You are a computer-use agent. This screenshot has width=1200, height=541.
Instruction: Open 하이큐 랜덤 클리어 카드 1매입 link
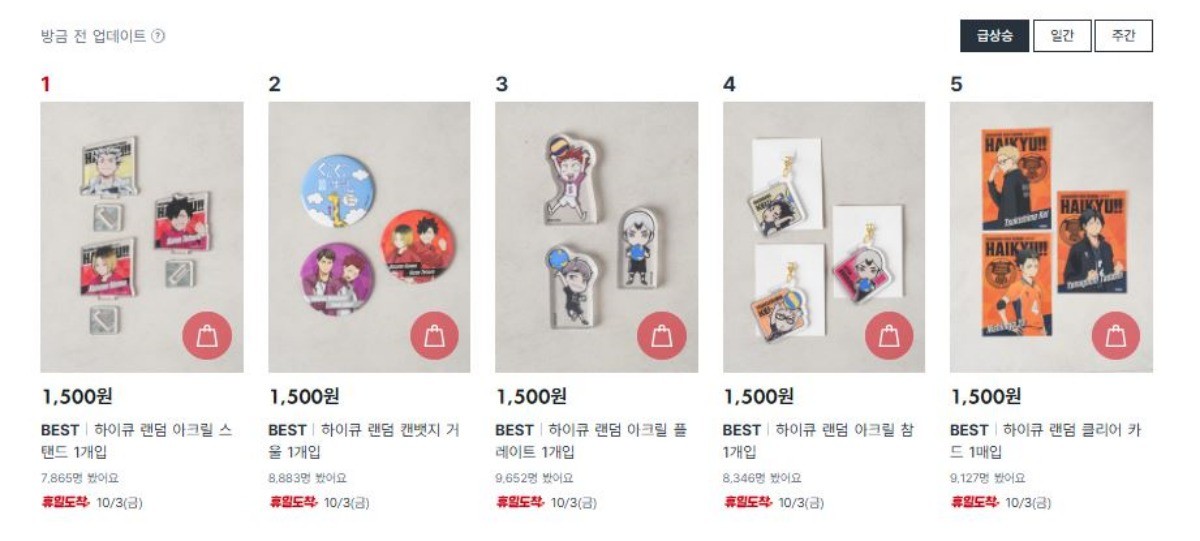(x=1045, y=440)
